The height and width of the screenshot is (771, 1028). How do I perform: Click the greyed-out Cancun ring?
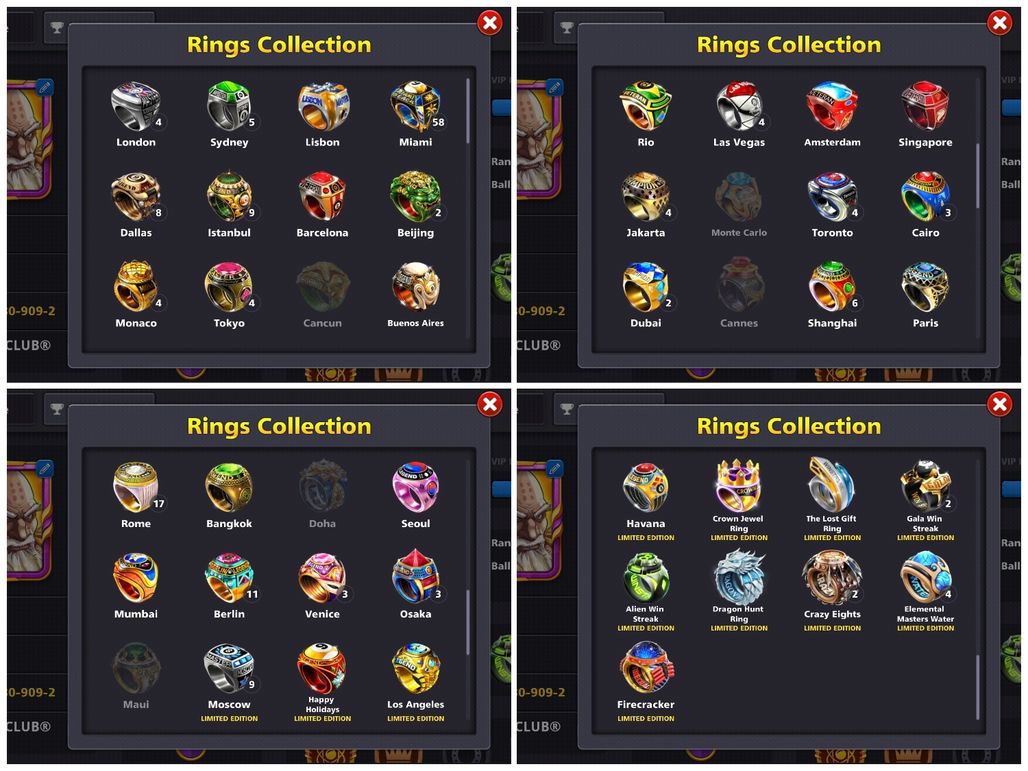(x=323, y=287)
